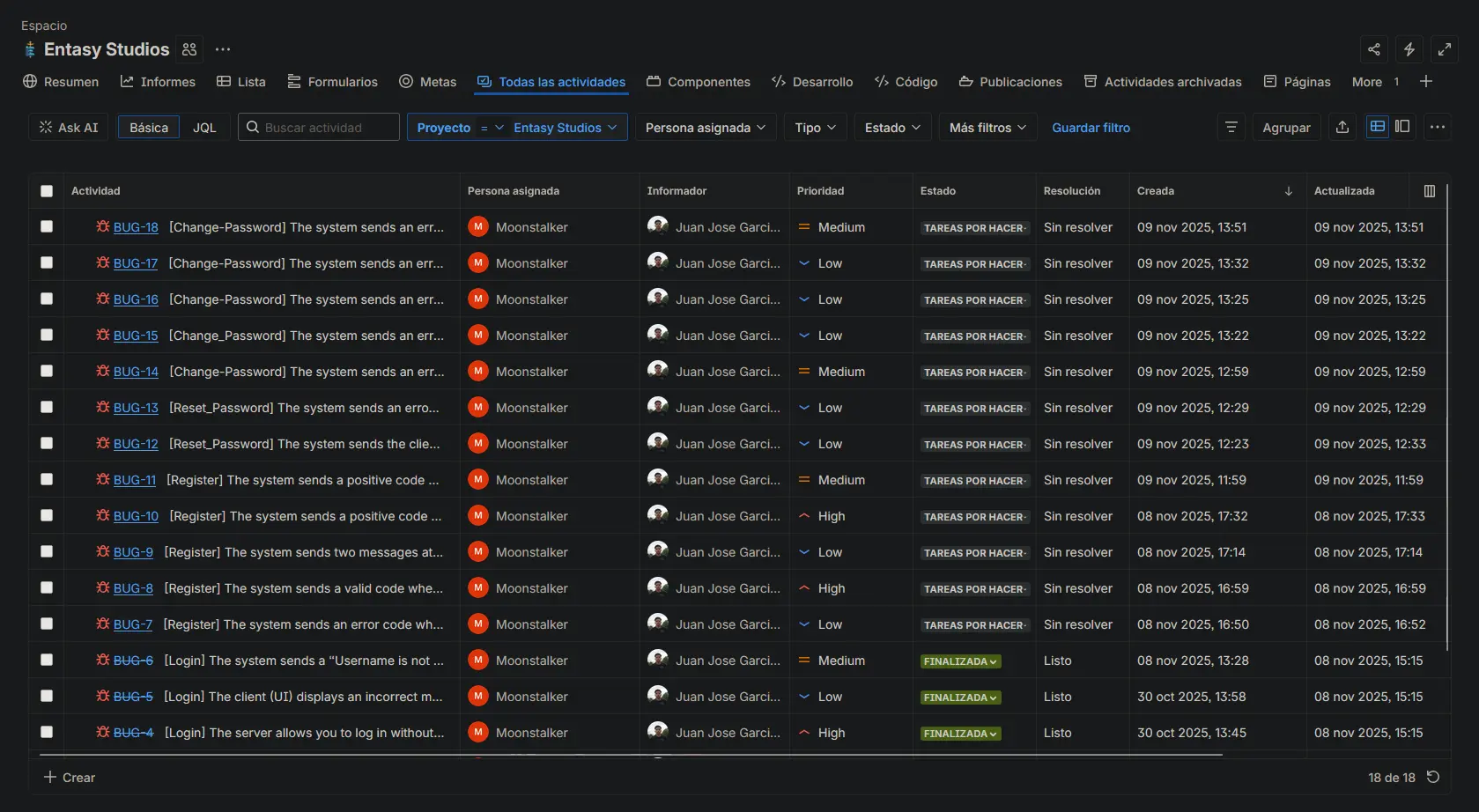Open the Estado filter dropdown
This screenshot has width=1479, height=812.
pos(891,128)
